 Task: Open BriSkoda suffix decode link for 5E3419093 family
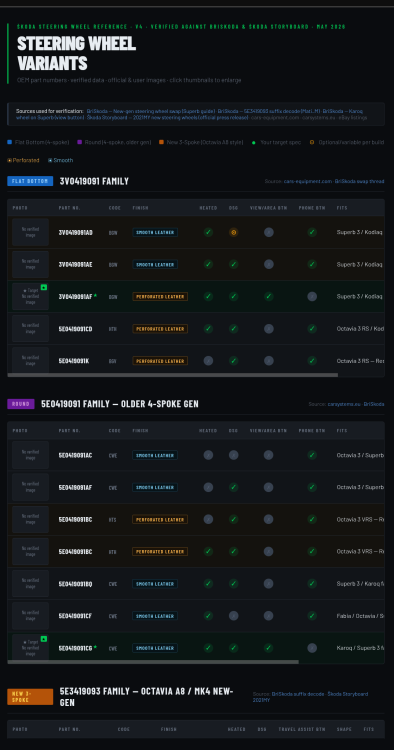[297, 694]
